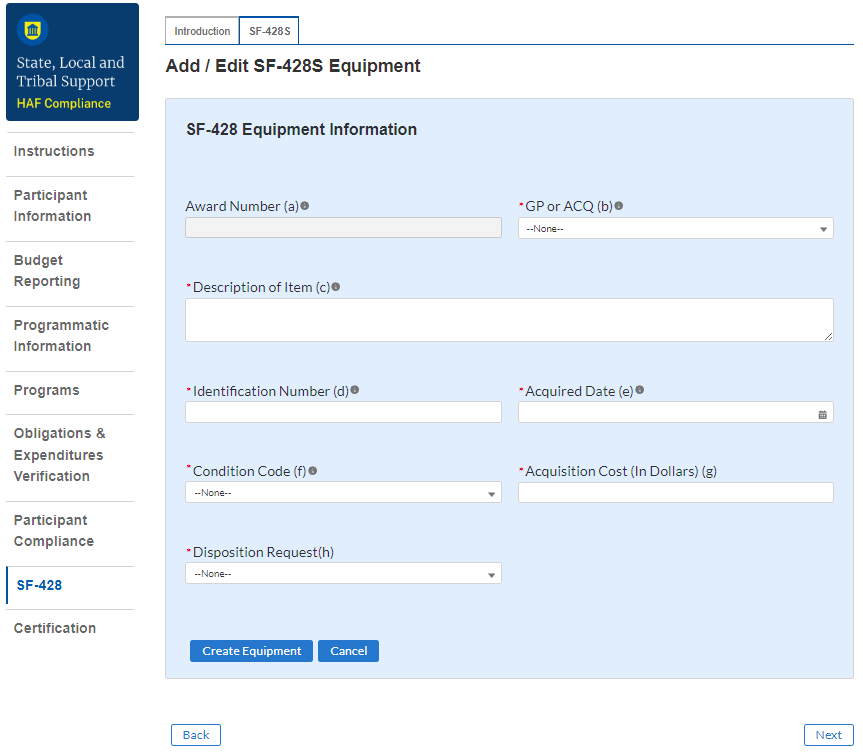Open the calendar picker in Acquired Date field
Image resolution: width=863 pixels, height=755 pixels.
[822, 413]
